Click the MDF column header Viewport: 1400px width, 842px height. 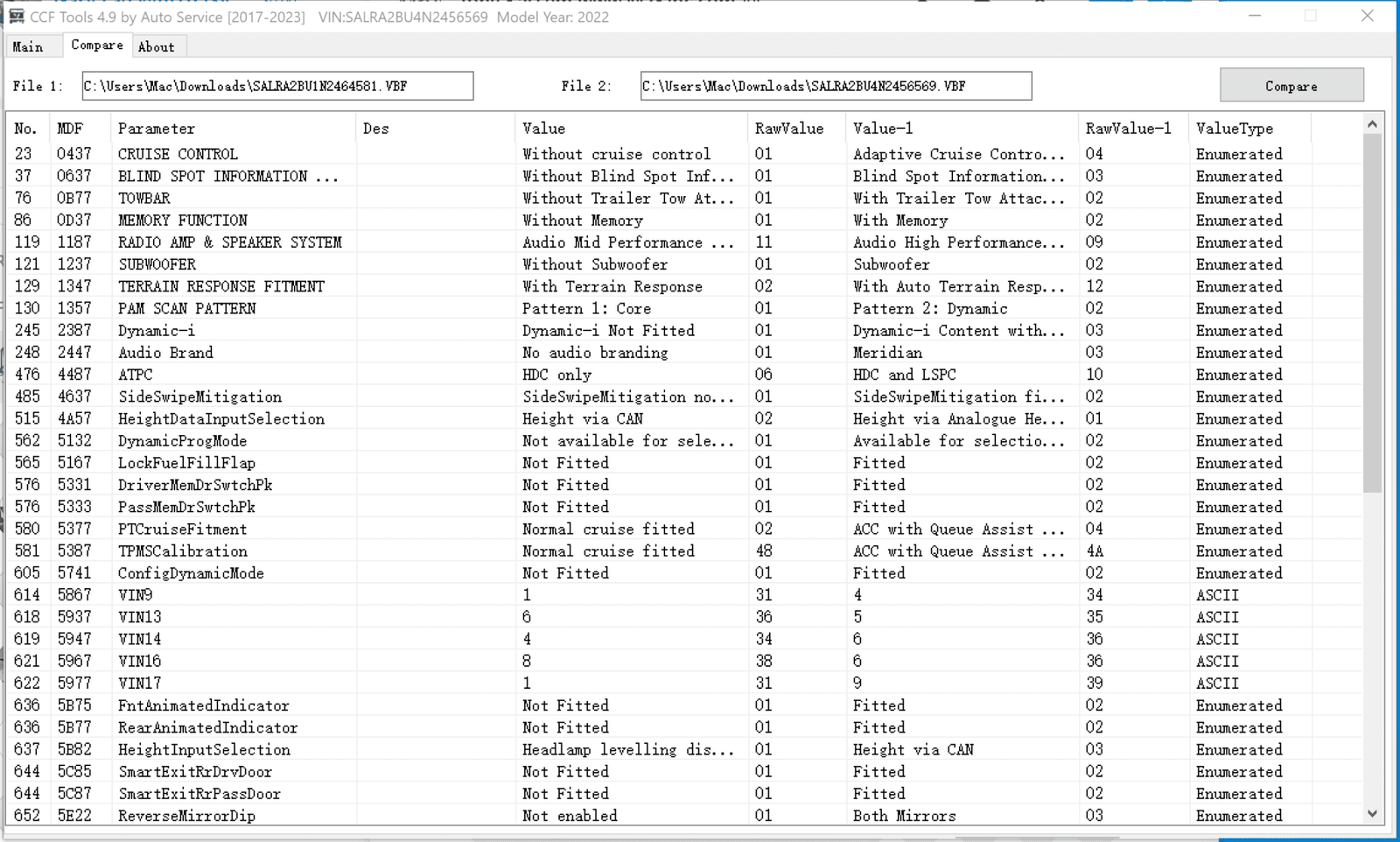(x=73, y=128)
